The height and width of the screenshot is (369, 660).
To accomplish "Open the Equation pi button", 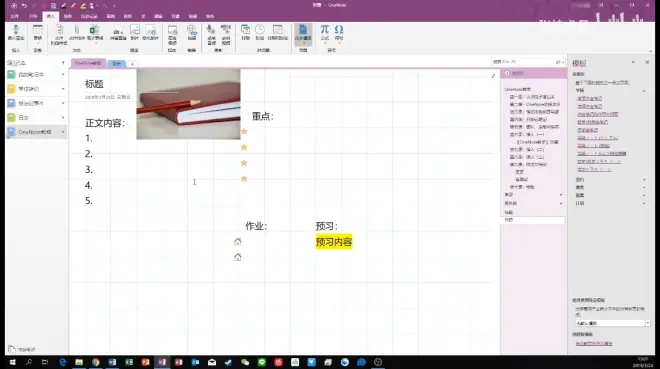I will (x=325, y=32).
